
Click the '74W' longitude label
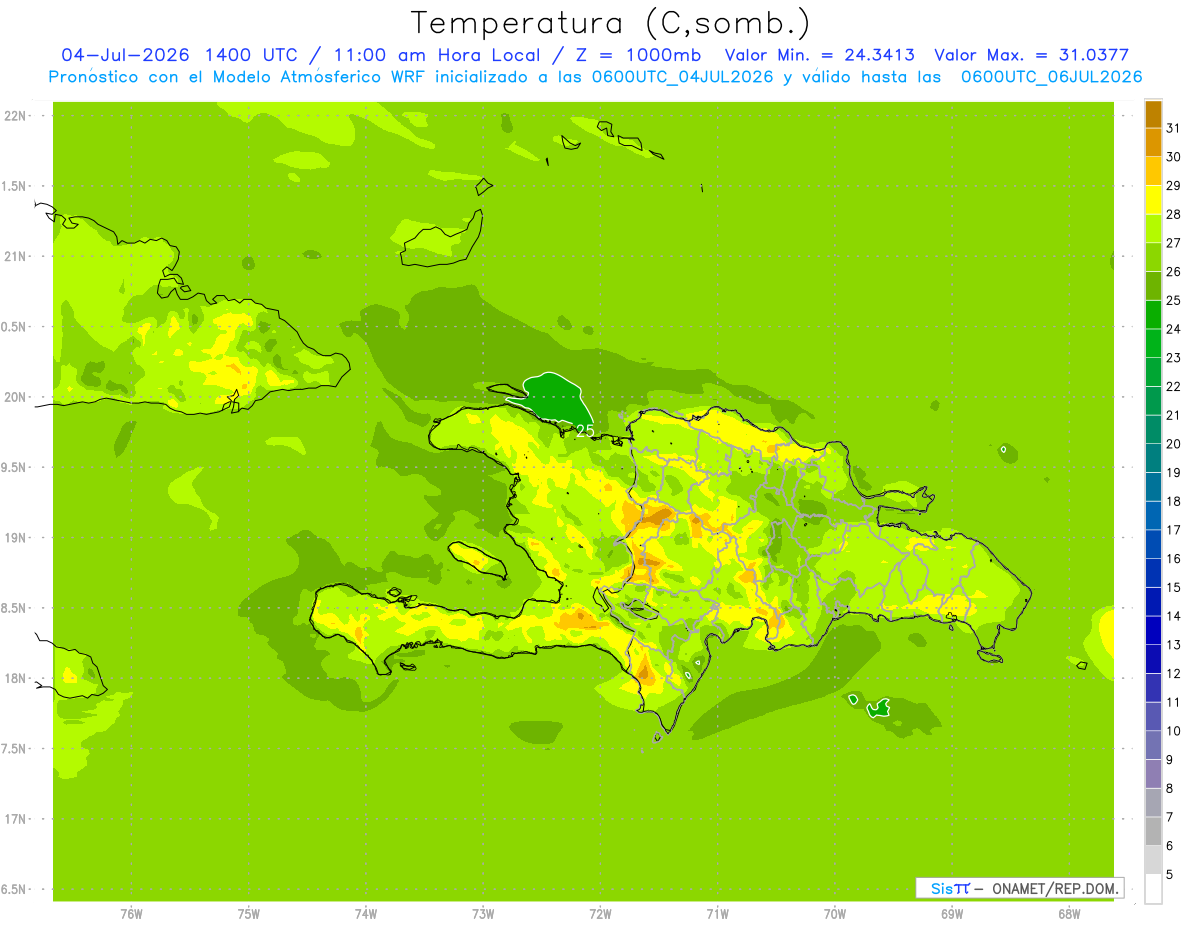pyautogui.click(x=366, y=913)
